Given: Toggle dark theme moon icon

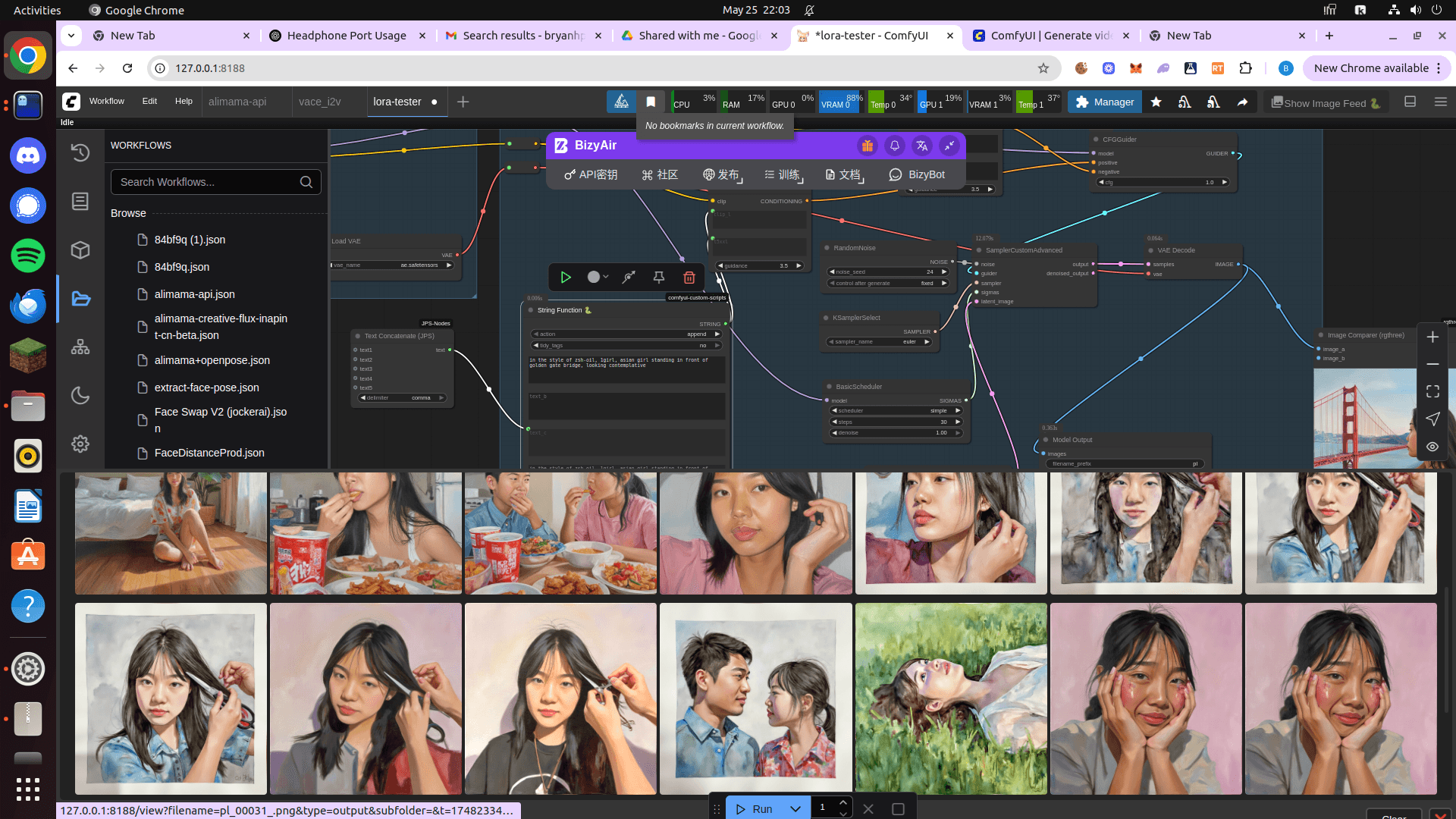Looking at the screenshot, I should pyautogui.click(x=80, y=395).
